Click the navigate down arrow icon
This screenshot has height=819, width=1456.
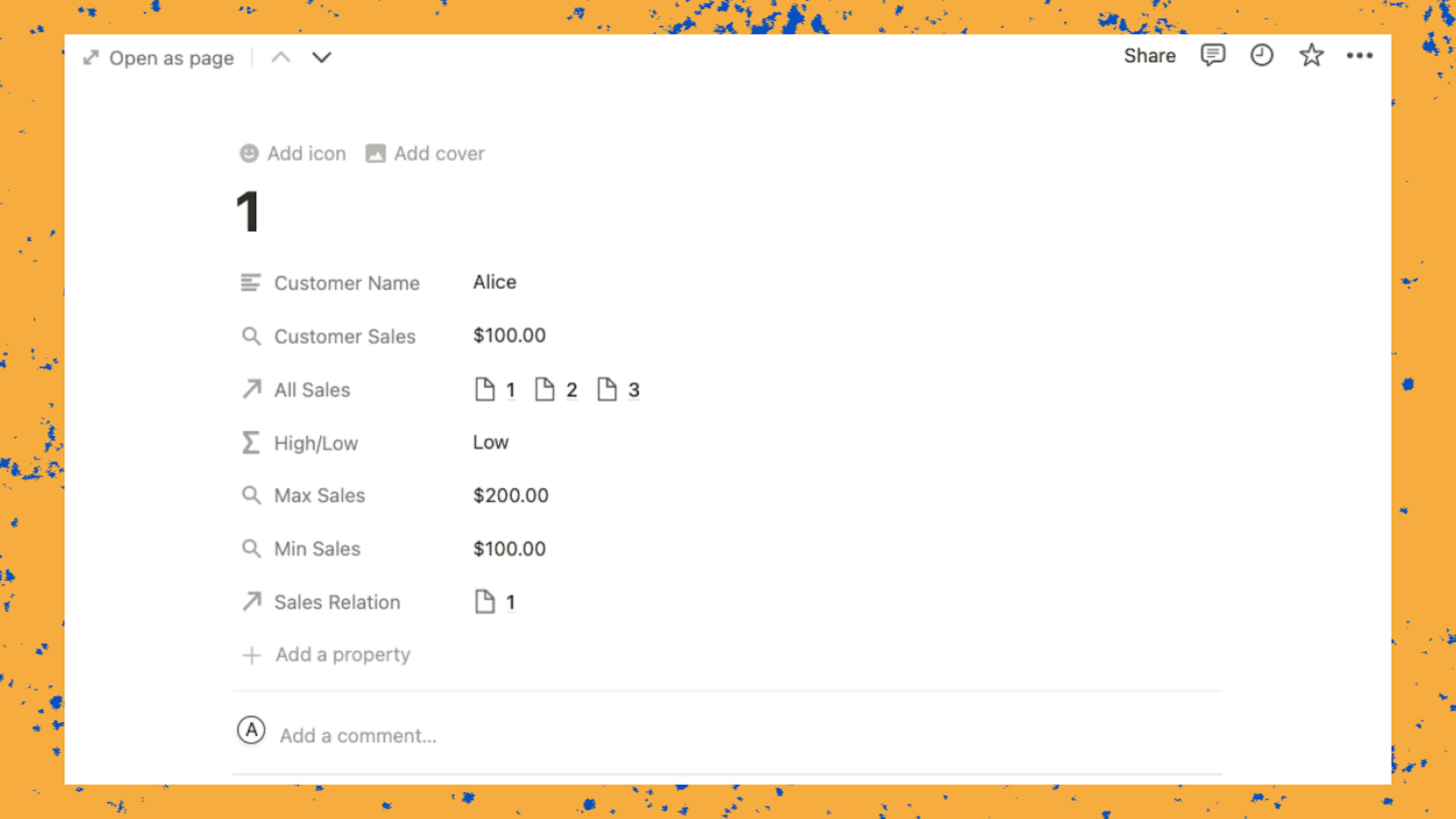pos(321,57)
